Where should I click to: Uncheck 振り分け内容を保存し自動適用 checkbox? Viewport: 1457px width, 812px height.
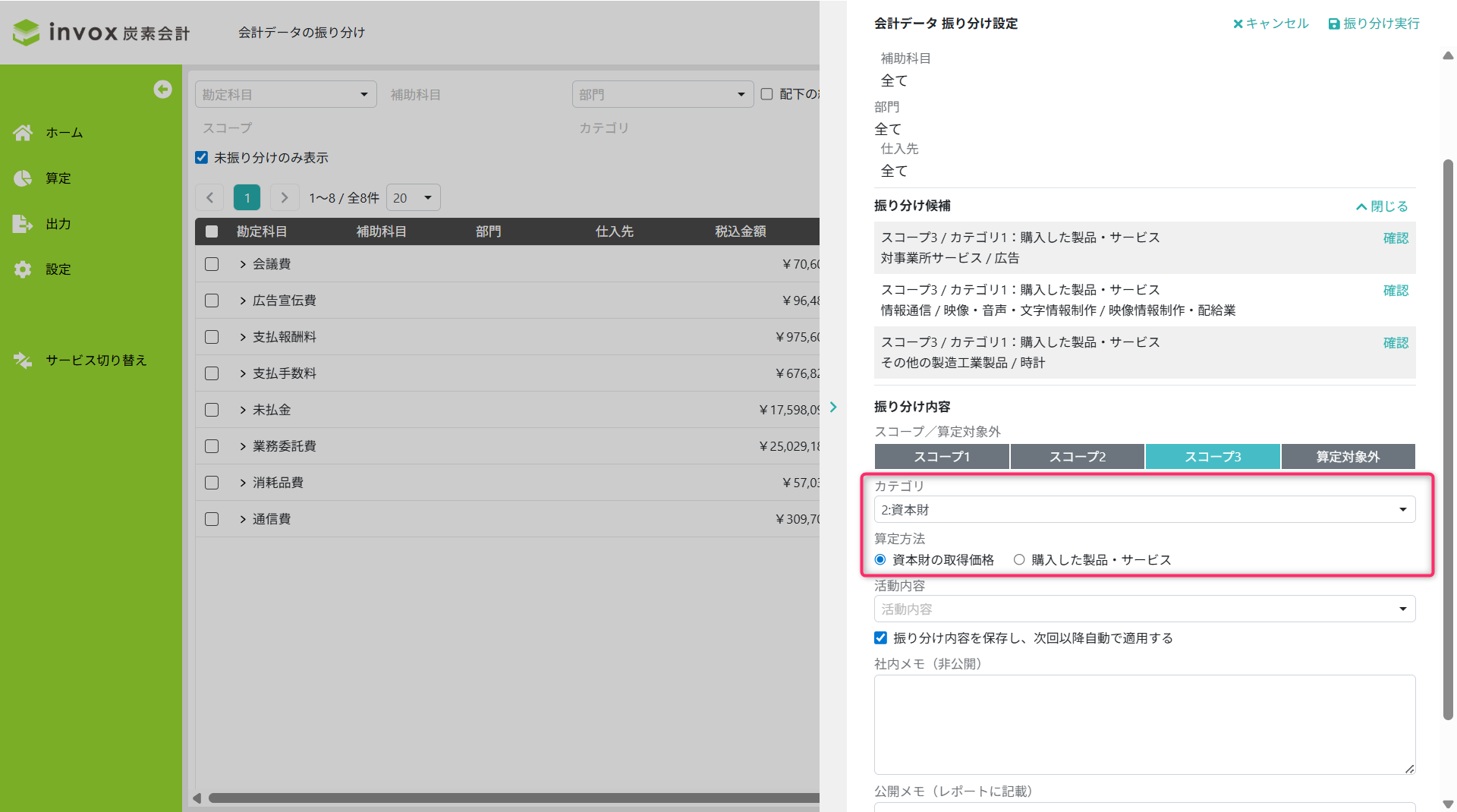tap(880, 638)
